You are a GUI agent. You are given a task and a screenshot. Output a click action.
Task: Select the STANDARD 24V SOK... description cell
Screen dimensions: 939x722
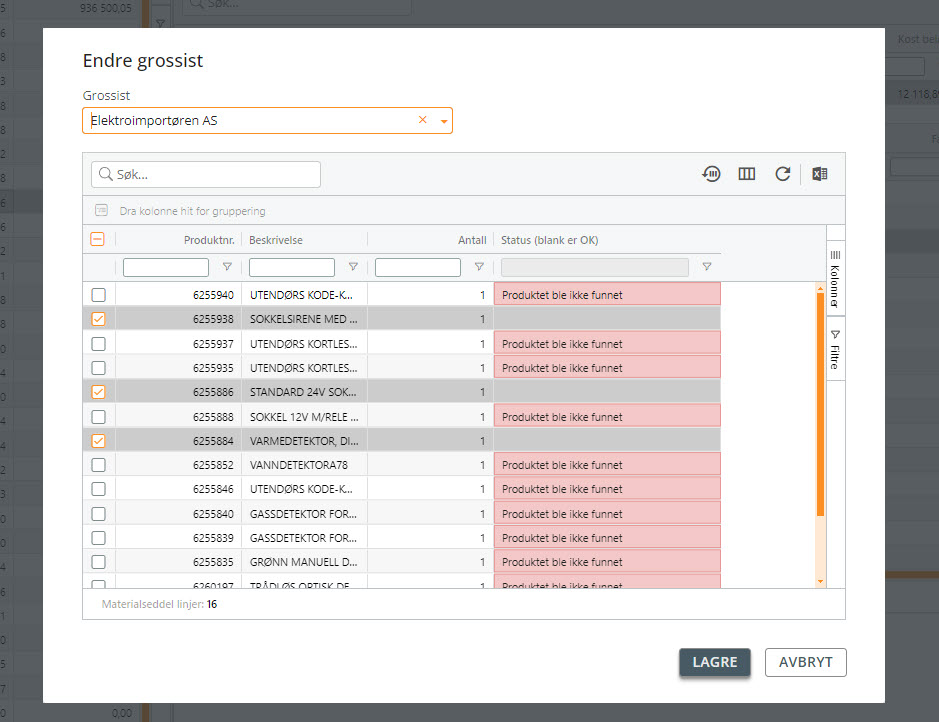(x=304, y=392)
